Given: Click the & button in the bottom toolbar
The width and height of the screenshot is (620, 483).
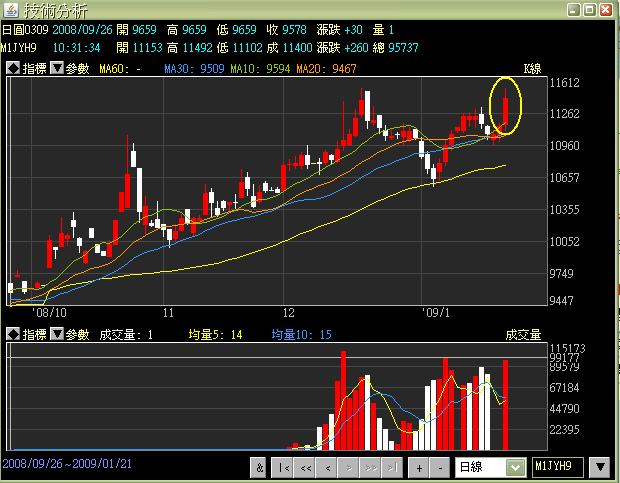Looking at the screenshot, I should (x=259, y=468).
